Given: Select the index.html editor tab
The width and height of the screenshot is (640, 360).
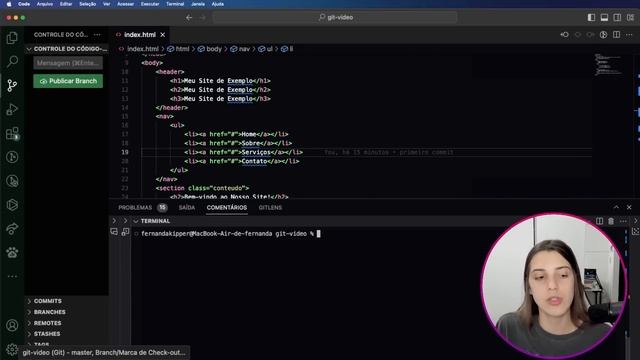Looking at the screenshot, I should pyautogui.click(x=140, y=35).
